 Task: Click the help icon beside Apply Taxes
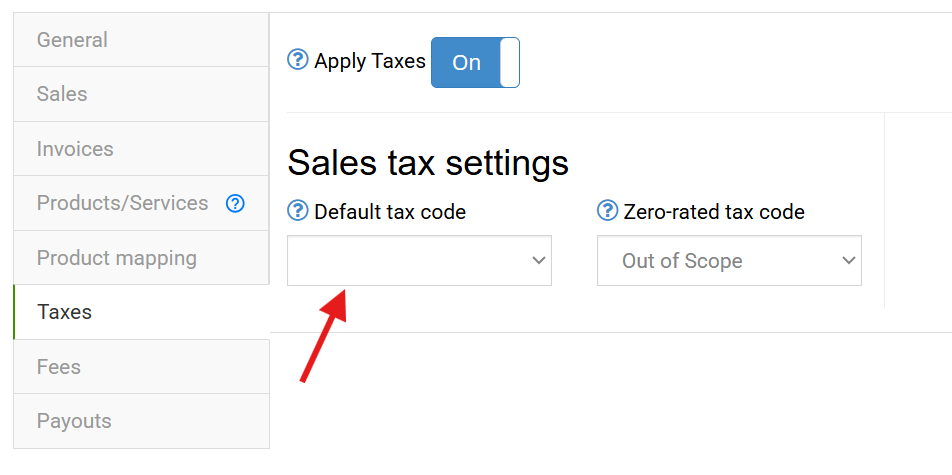pos(297,61)
